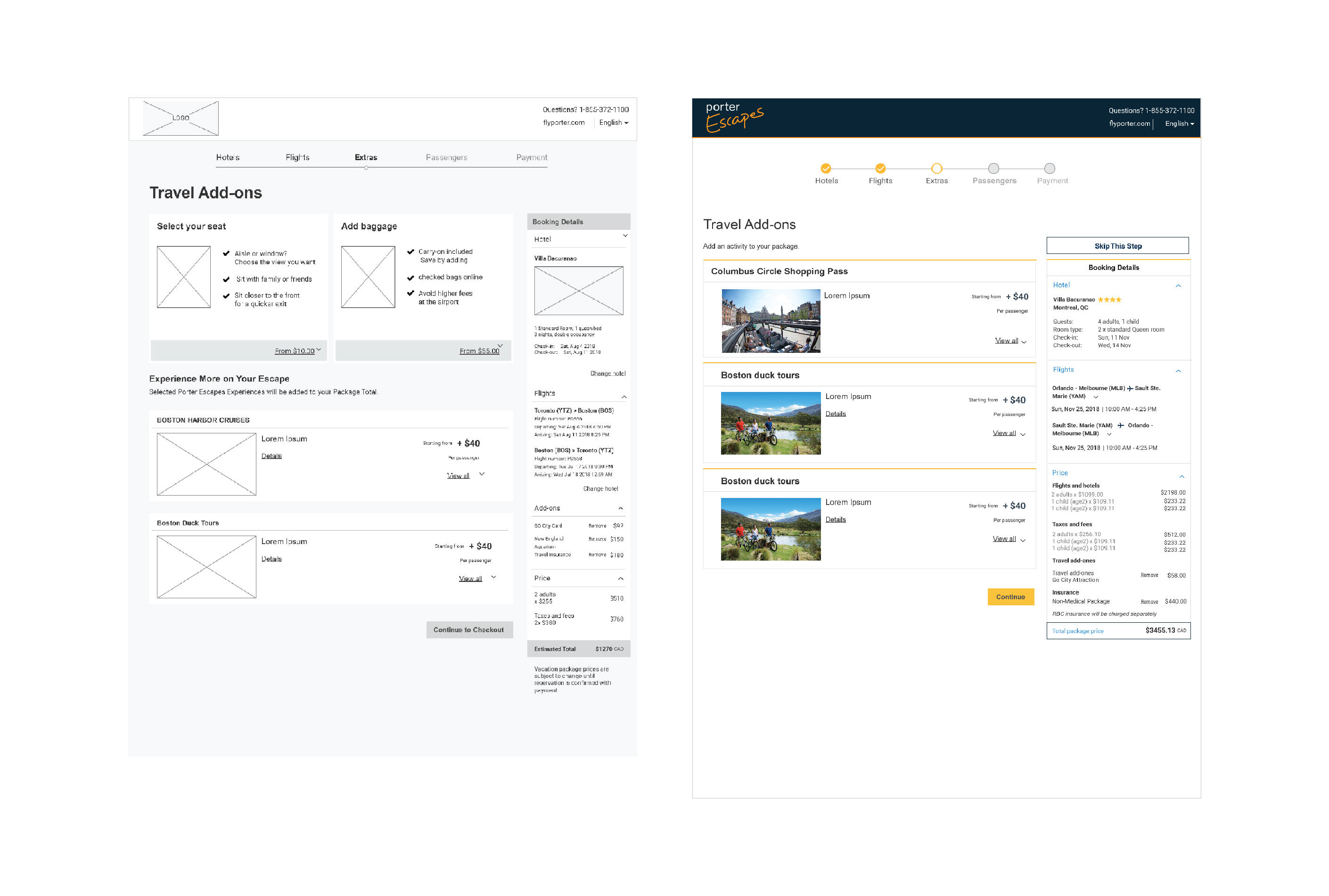Image resolution: width=1329 pixels, height=896 pixels.
Task: Select the Hotels tab in the wireframe navigation
Action: 228,157
